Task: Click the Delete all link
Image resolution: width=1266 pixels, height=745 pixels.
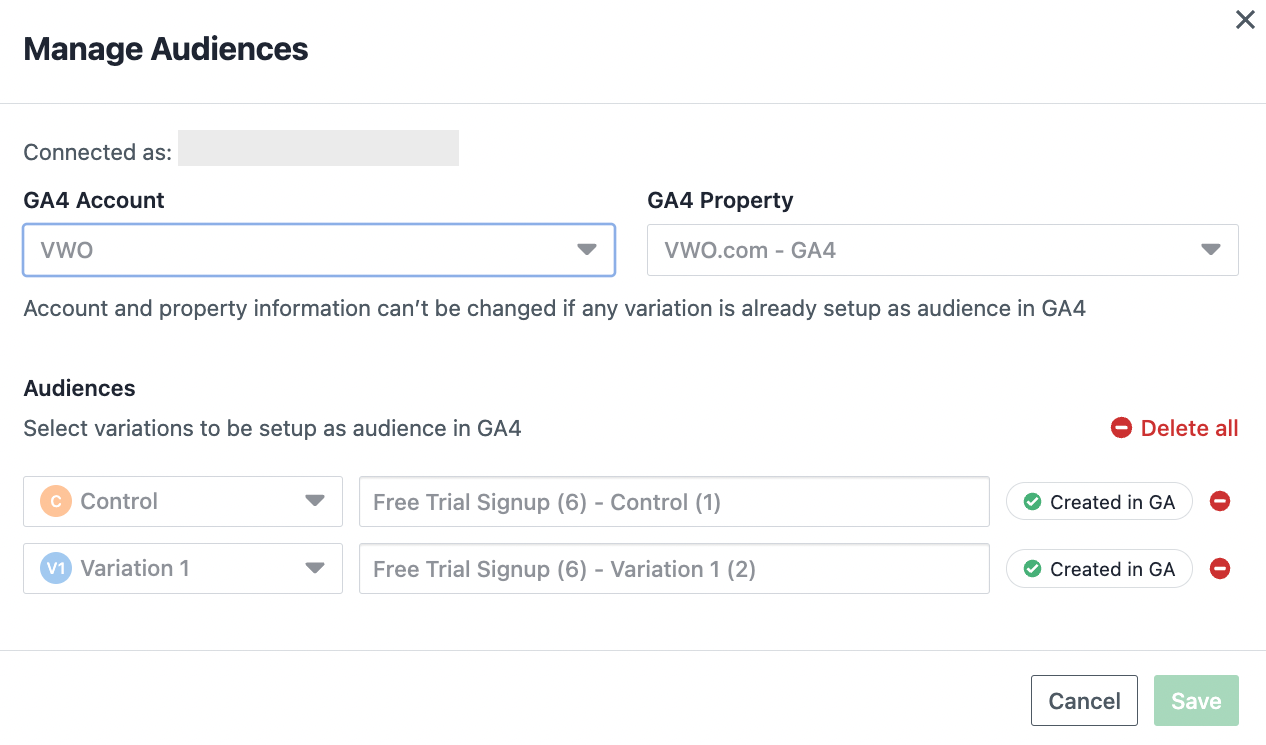Action: pyautogui.click(x=1189, y=428)
